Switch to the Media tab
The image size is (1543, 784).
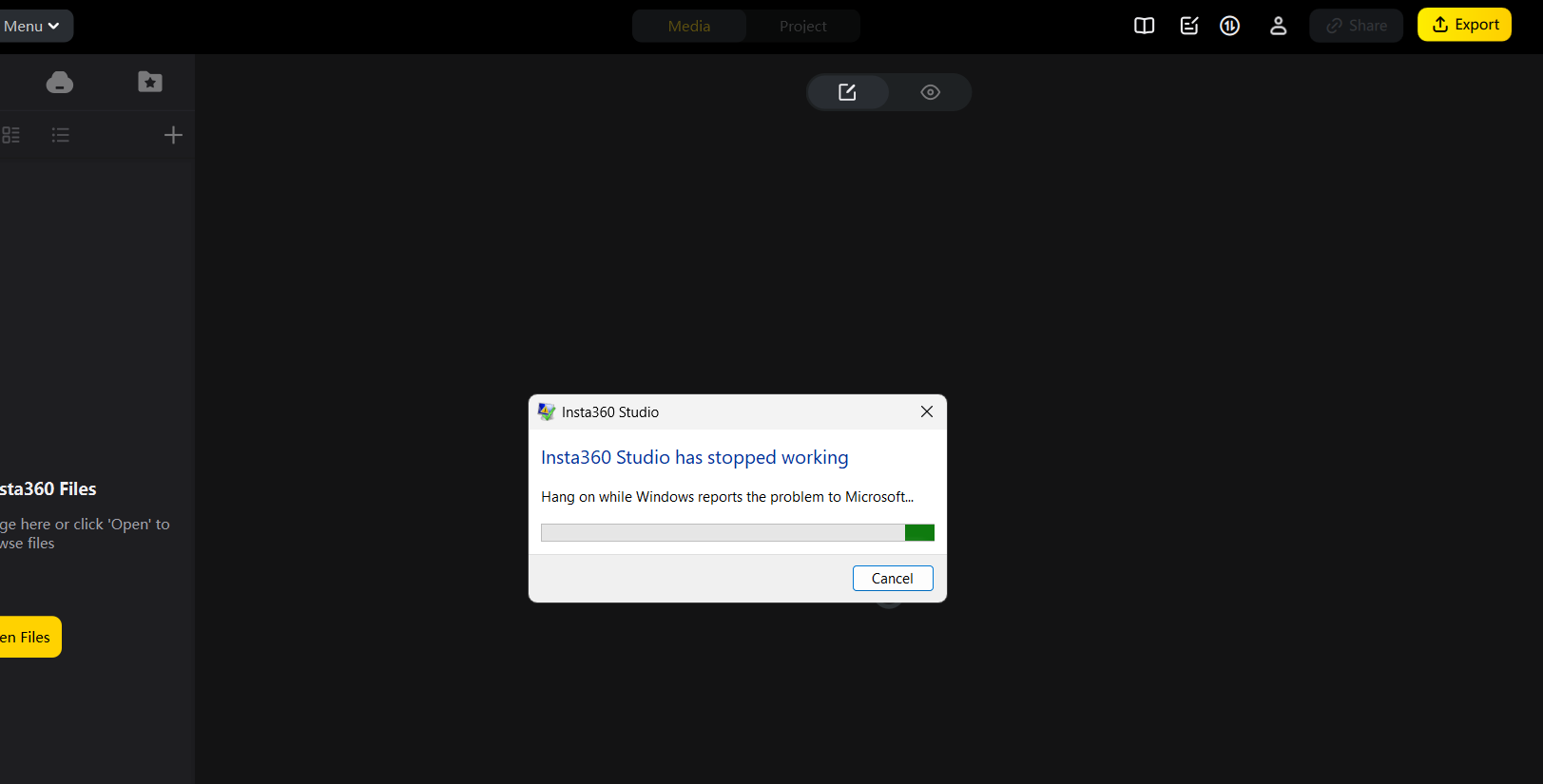coord(689,26)
